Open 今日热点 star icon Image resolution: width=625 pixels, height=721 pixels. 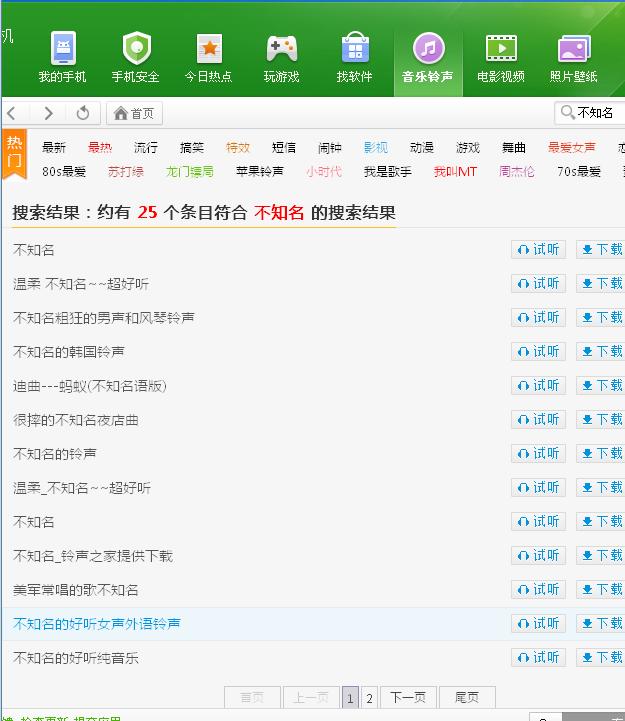(209, 48)
